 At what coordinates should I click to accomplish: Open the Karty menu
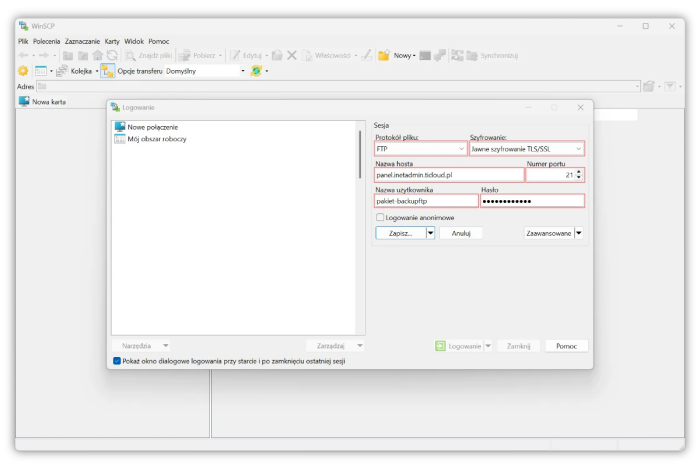[112, 41]
